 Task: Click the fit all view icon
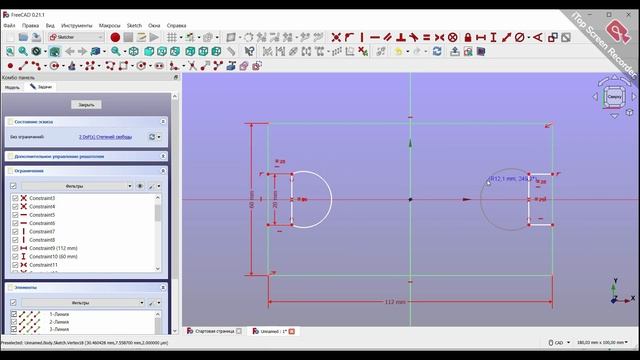[10, 51]
